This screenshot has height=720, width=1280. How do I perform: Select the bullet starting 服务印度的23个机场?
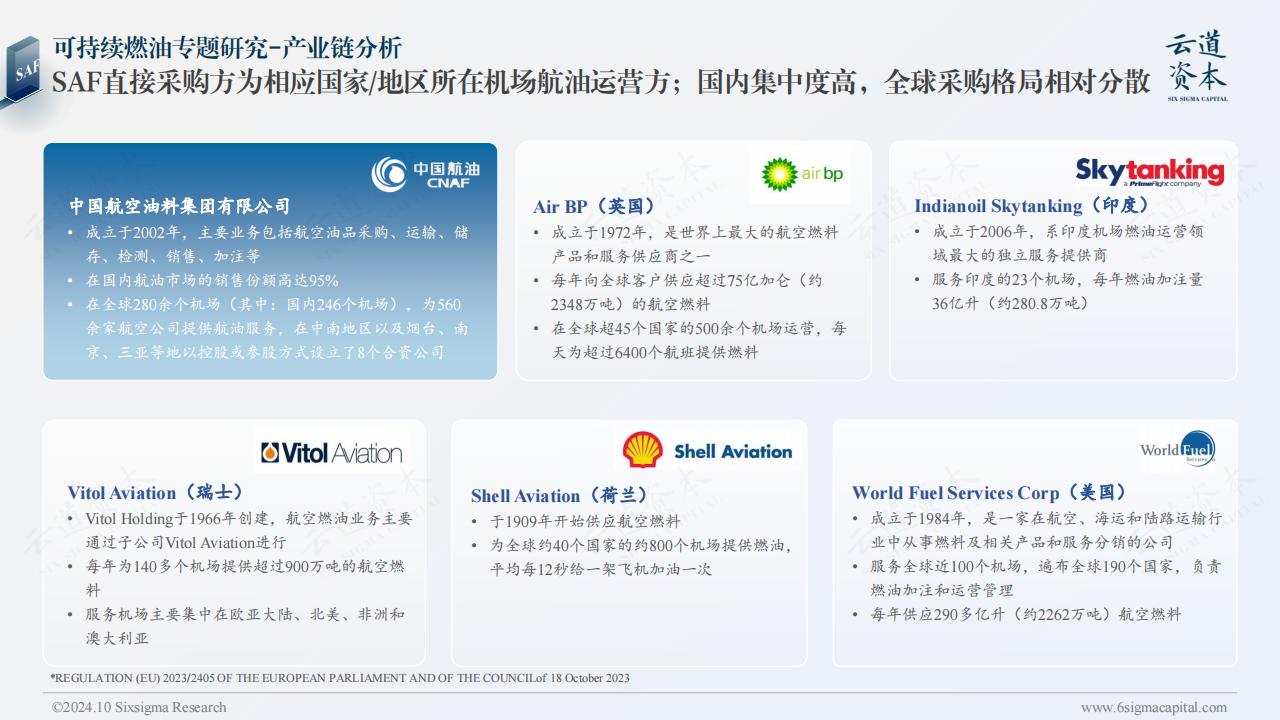coord(1059,291)
